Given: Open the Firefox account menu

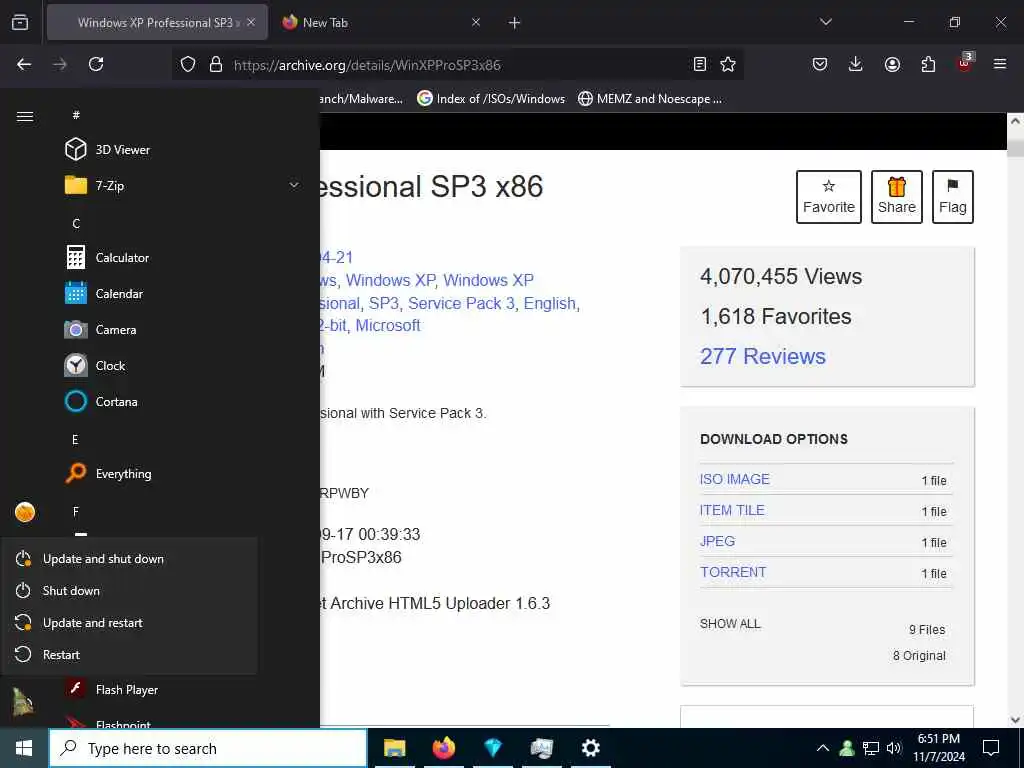Looking at the screenshot, I should [x=892, y=64].
